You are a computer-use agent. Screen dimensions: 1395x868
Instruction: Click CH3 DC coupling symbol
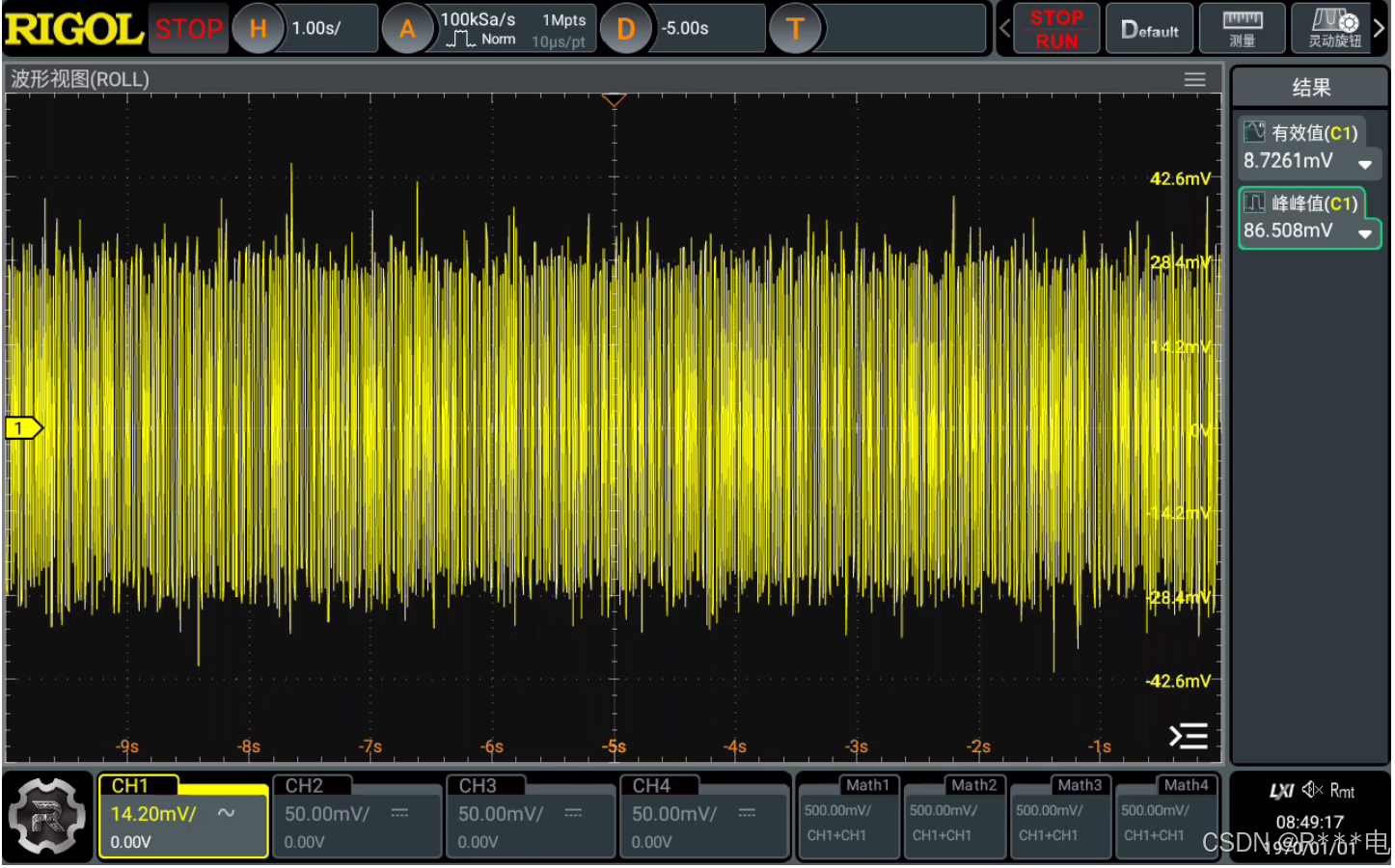573,814
